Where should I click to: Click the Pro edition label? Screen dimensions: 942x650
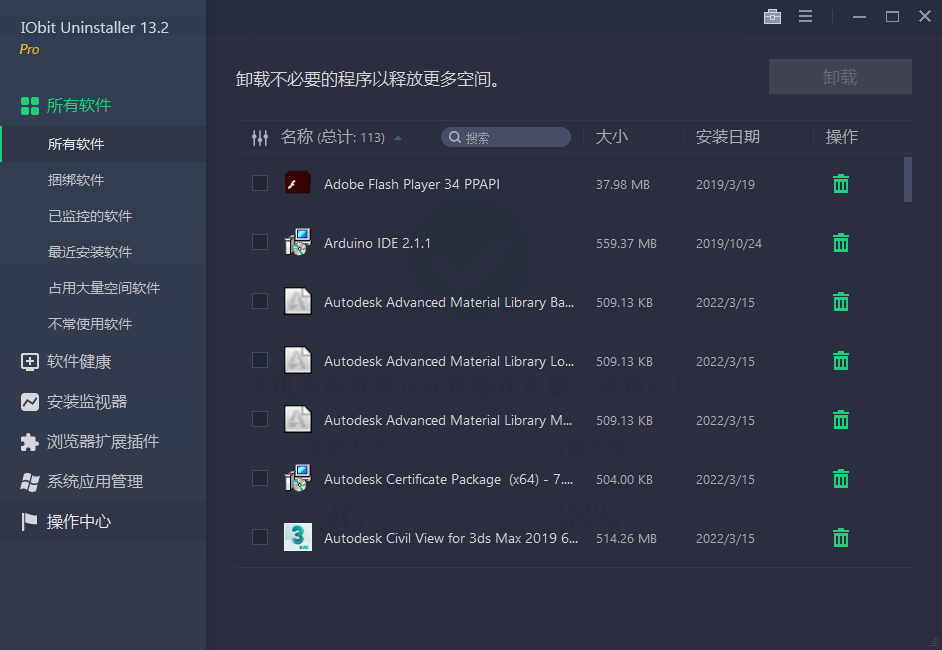click(29, 49)
